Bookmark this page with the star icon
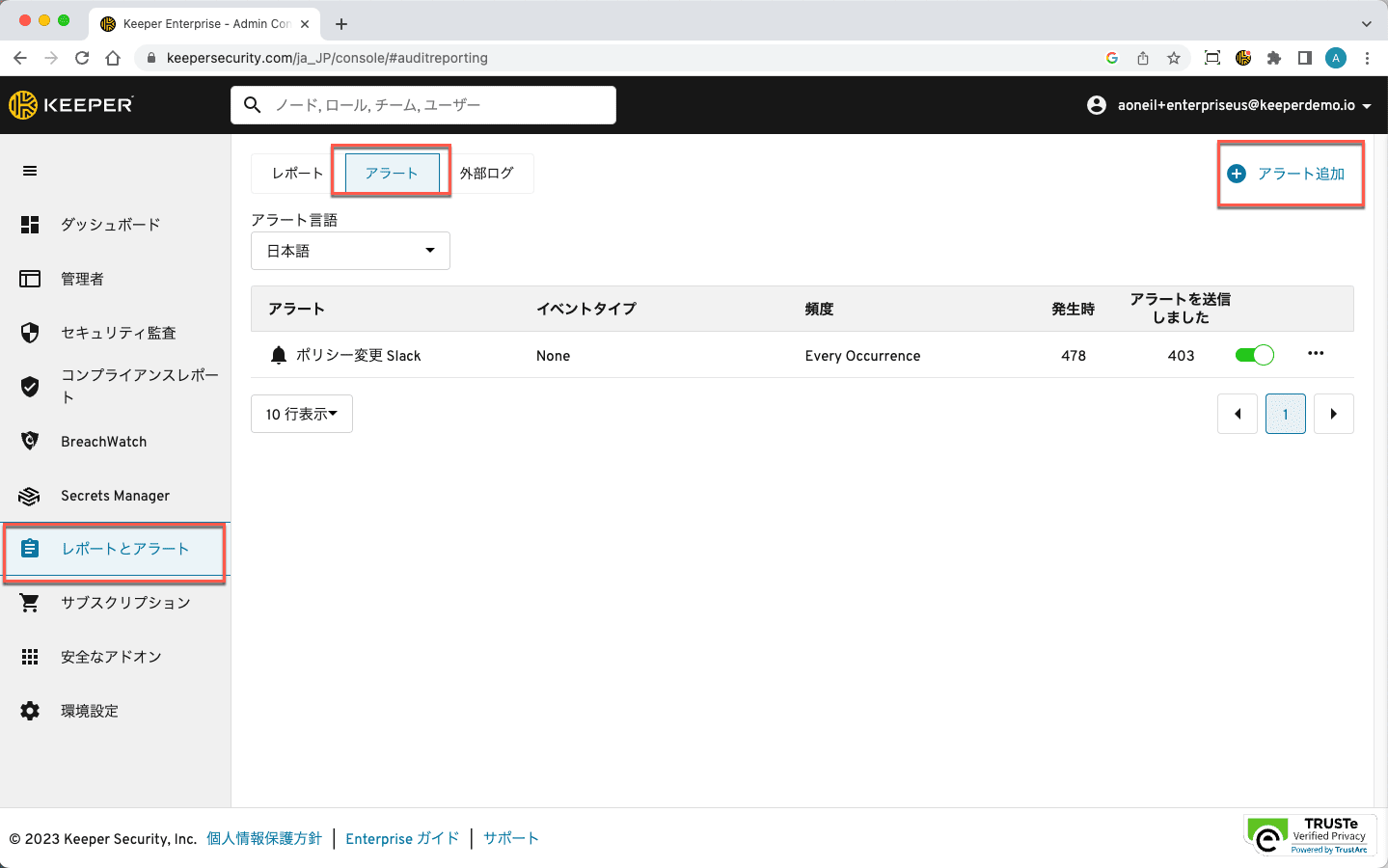This screenshot has width=1388, height=868. [1174, 58]
